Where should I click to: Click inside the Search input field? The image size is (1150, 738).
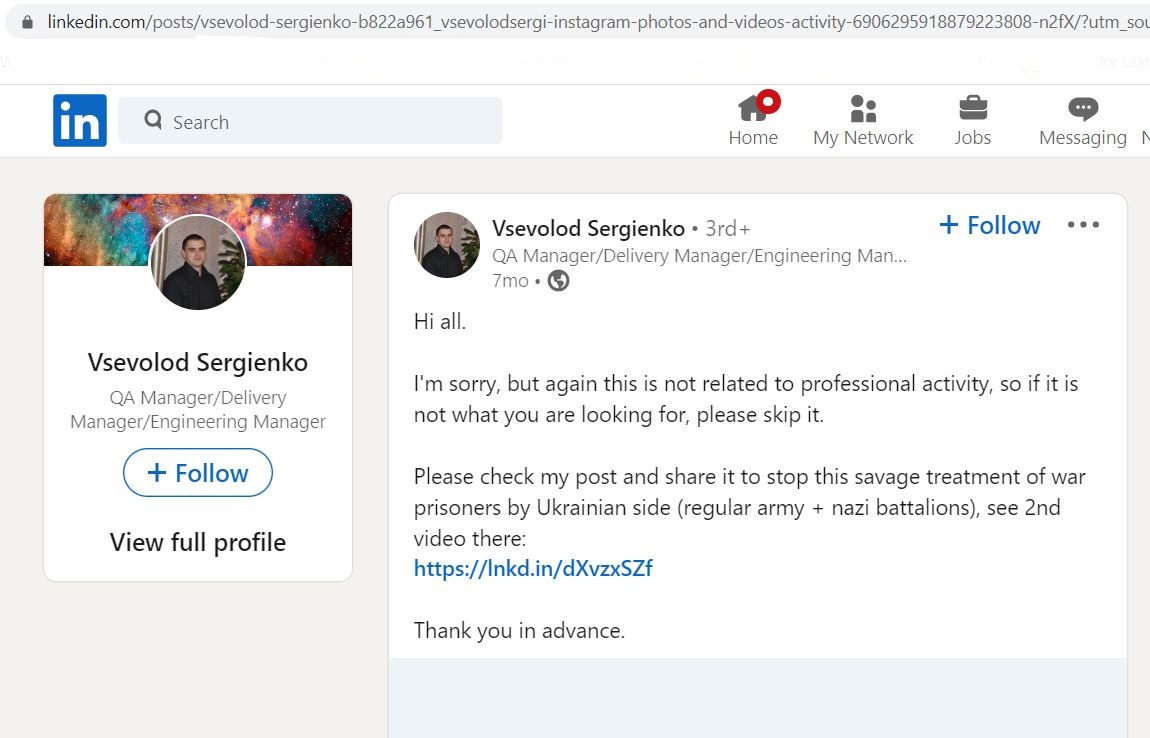[310, 120]
